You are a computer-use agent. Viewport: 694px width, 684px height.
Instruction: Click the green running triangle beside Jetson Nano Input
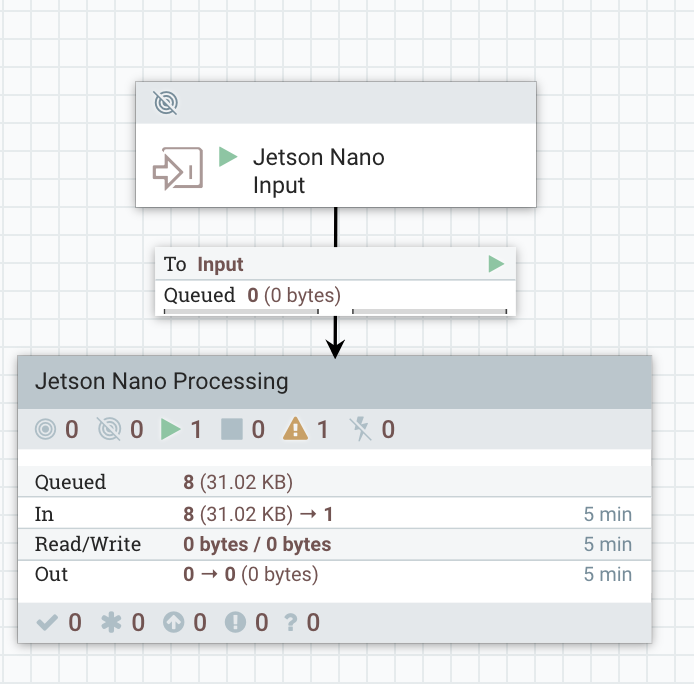click(x=228, y=157)
